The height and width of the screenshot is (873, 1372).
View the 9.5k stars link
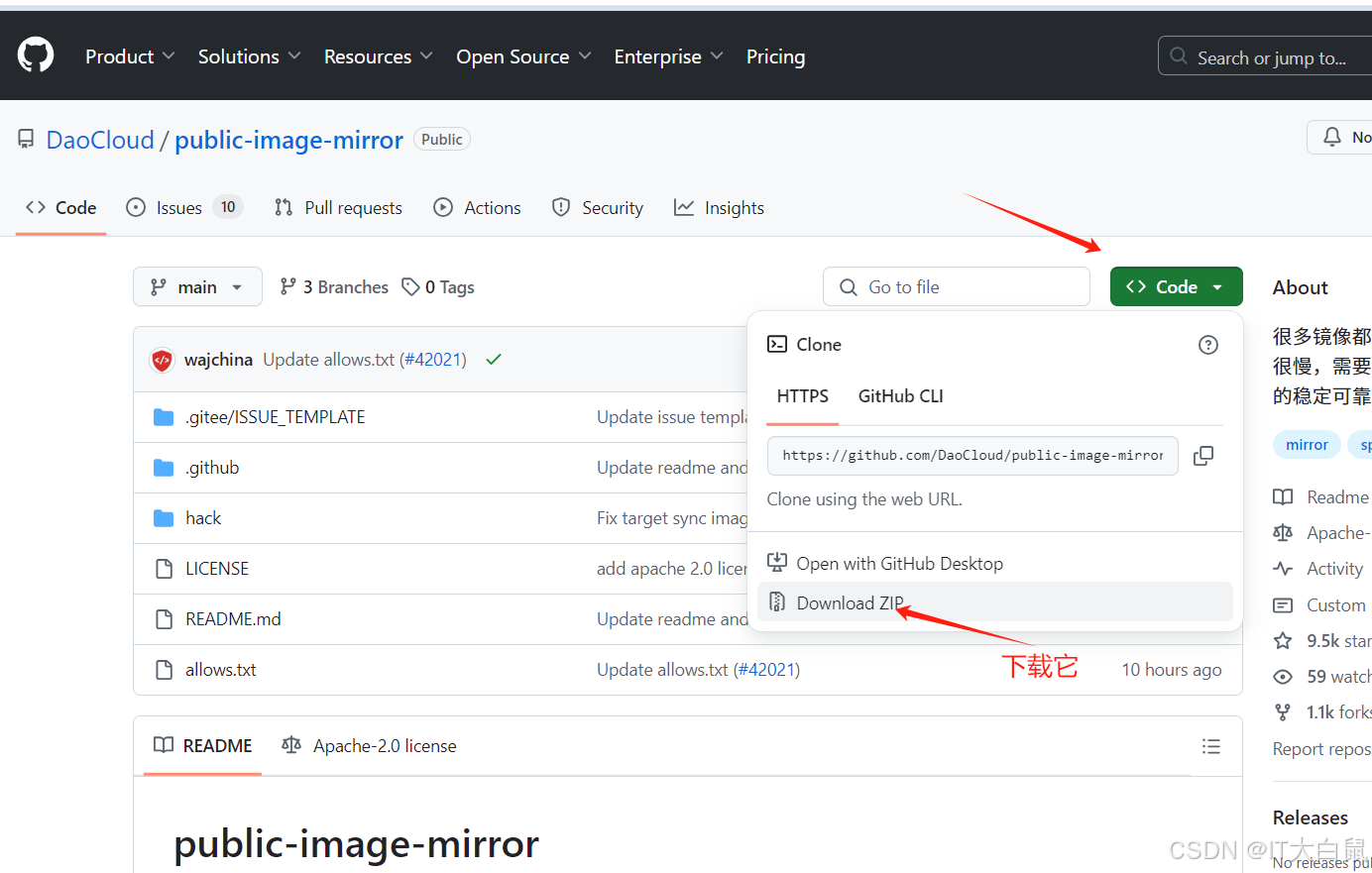(1321, 641)
